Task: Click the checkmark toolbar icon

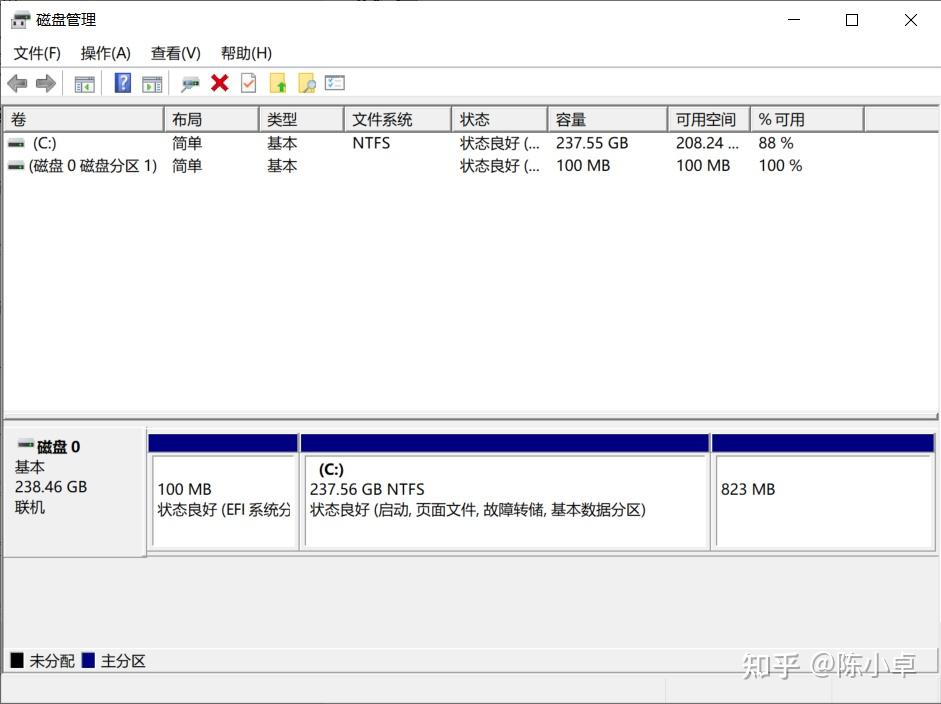Action: 247,83
